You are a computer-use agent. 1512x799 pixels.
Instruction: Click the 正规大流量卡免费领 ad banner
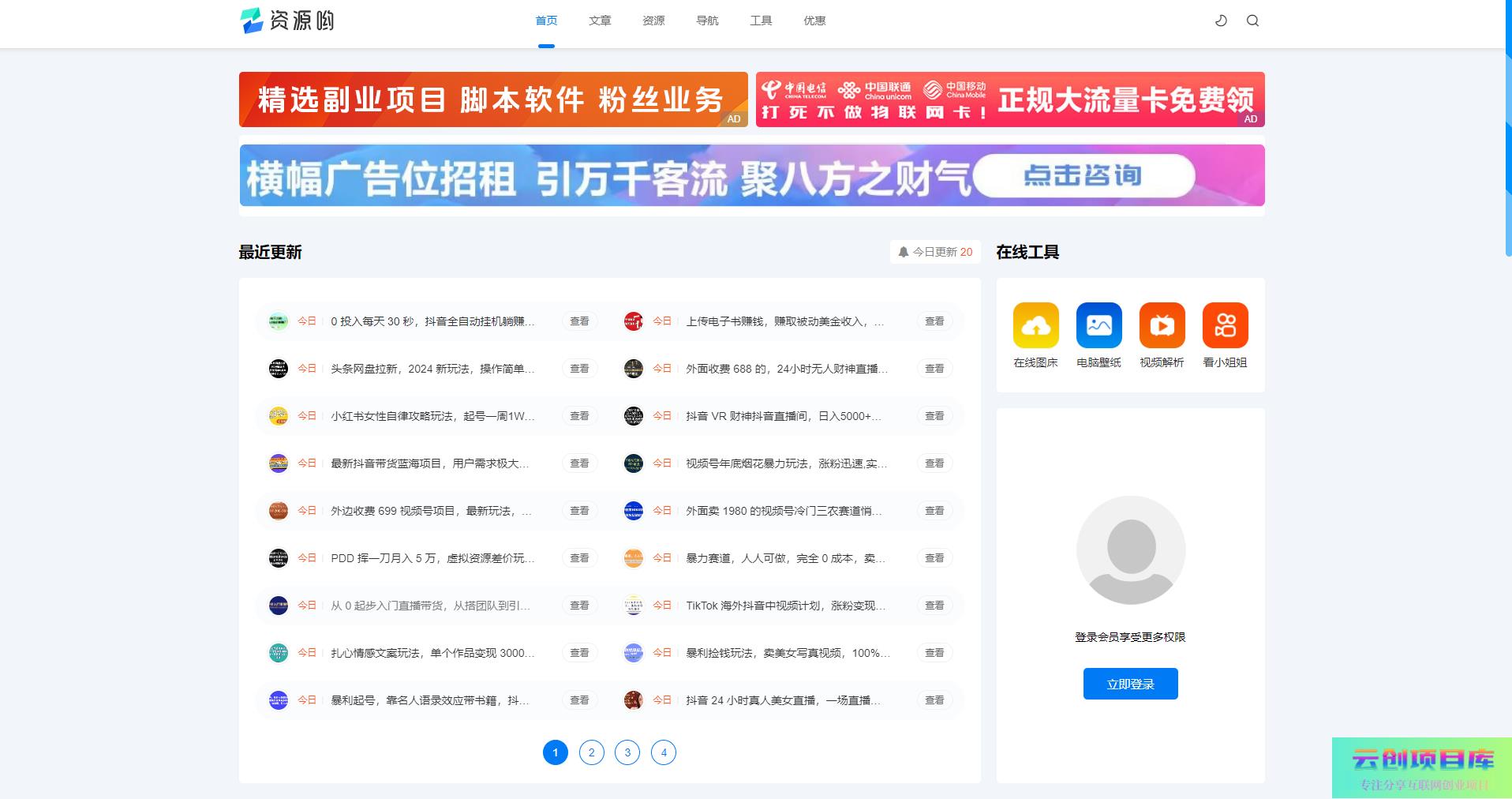1009,99
